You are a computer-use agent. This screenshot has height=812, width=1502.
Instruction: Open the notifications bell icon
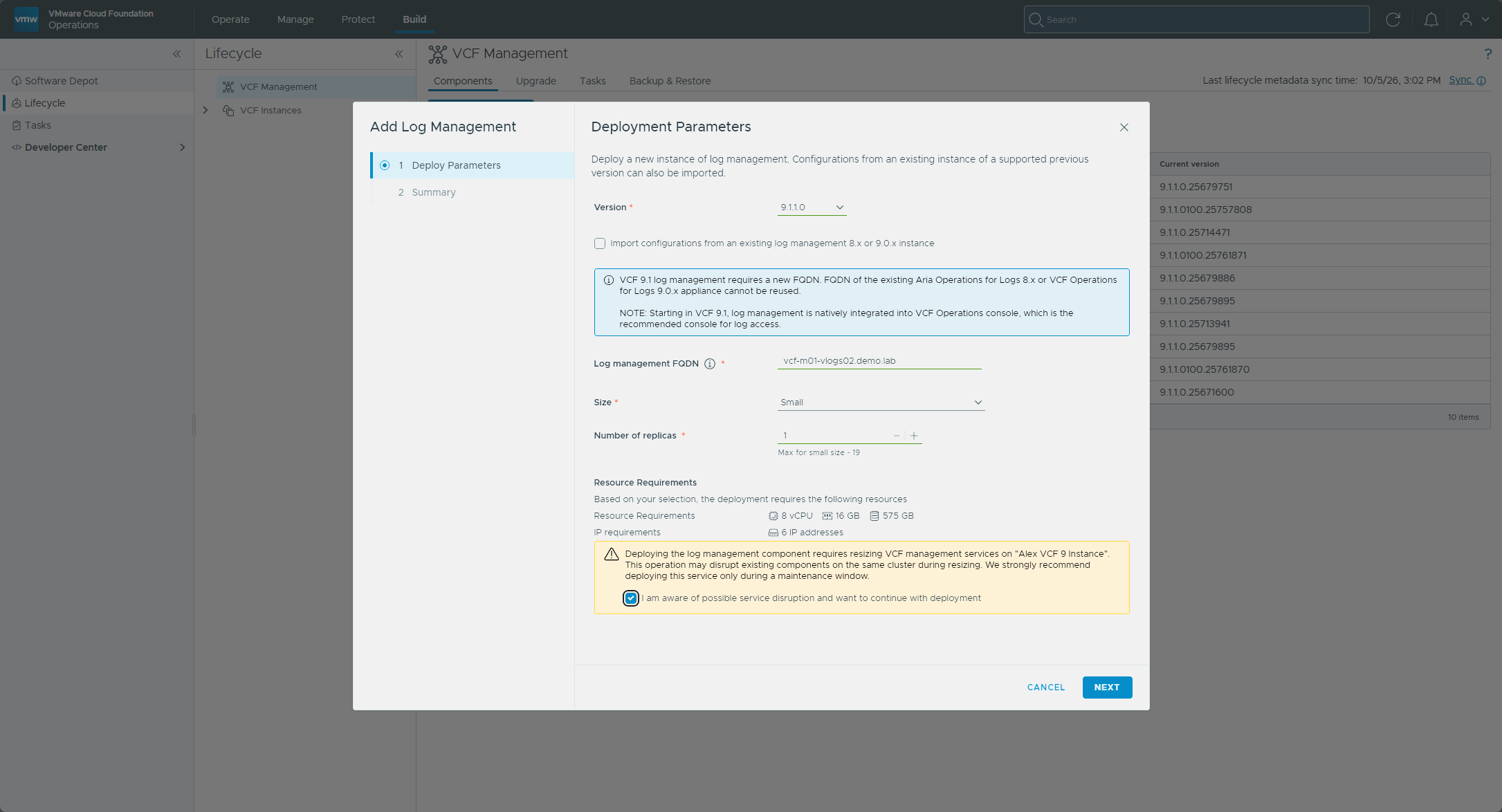pyautogui.click(x=1431, y=19)
